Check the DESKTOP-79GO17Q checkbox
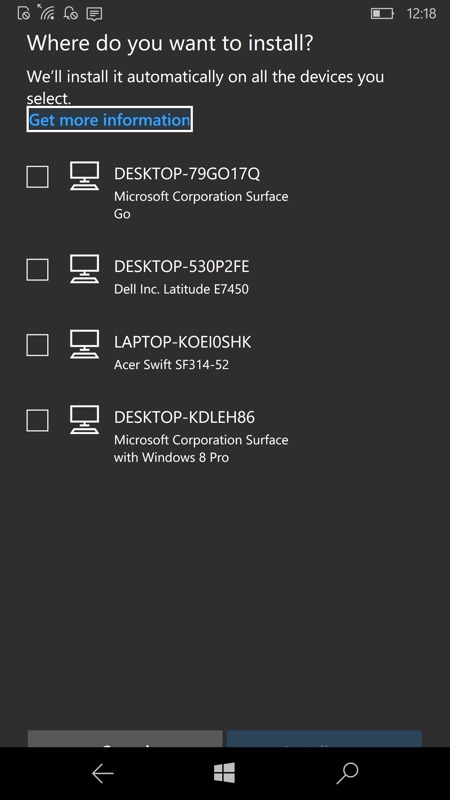 tap(37, 177)
